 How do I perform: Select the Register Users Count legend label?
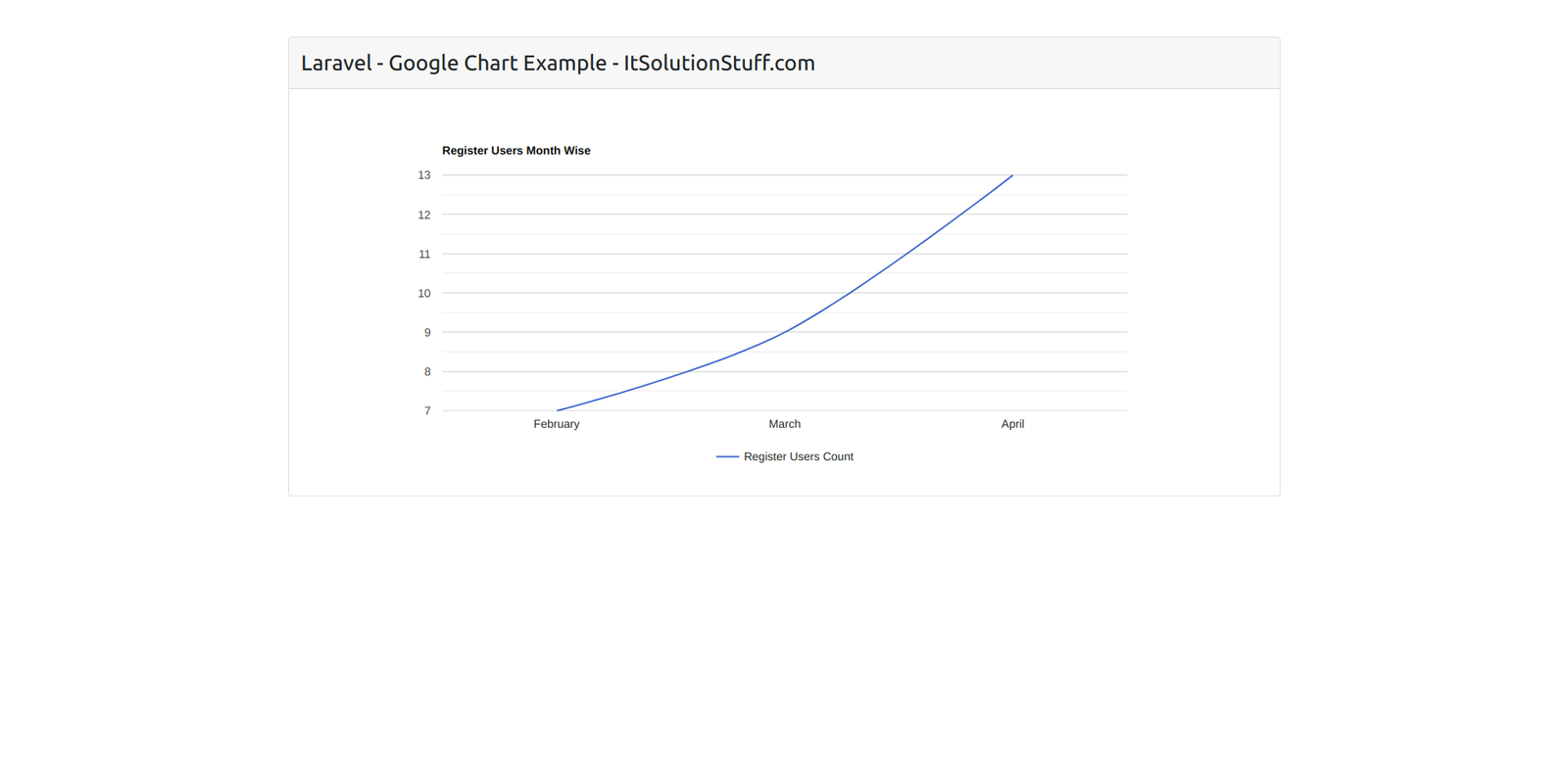(798, 456)
